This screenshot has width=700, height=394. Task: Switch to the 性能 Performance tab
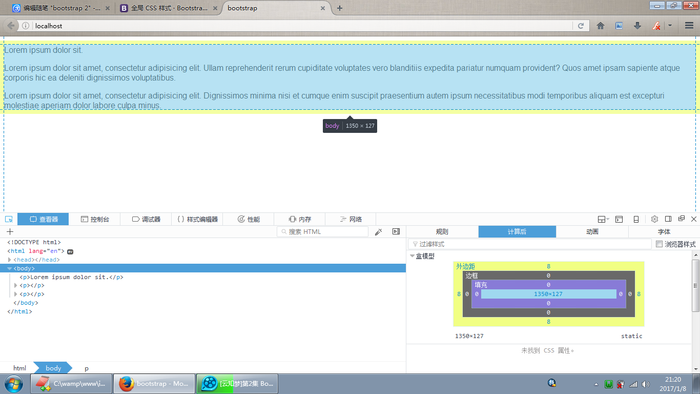click(x=249, y=219)
